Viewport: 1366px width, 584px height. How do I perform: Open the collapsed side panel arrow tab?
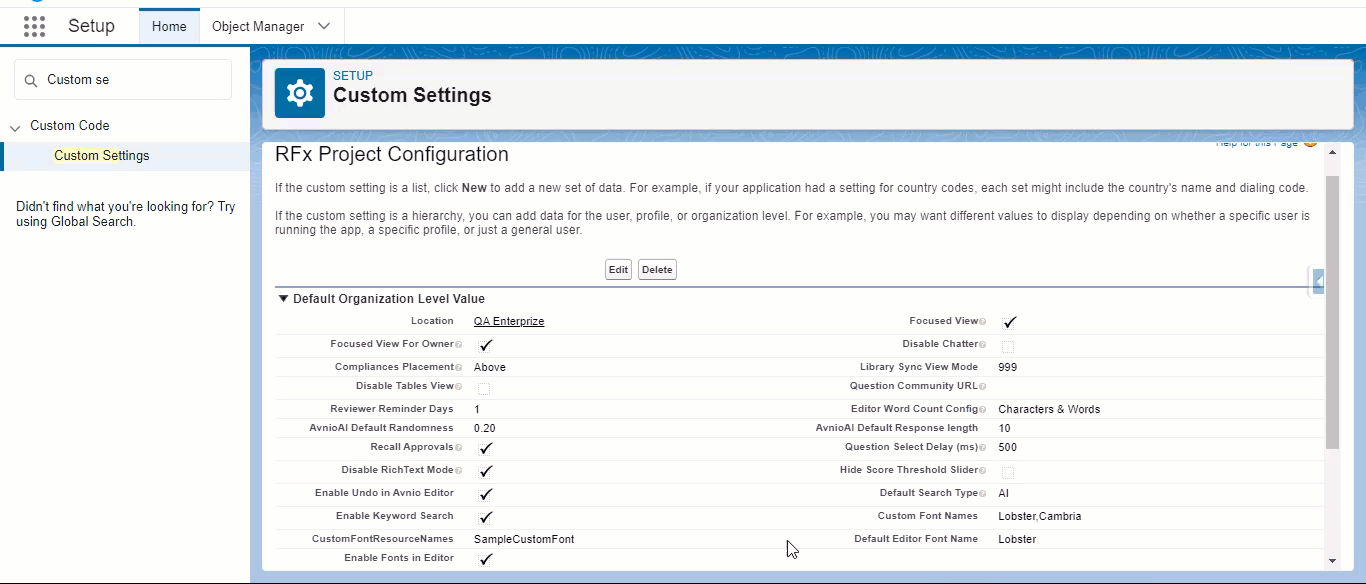pos(1318,281)
